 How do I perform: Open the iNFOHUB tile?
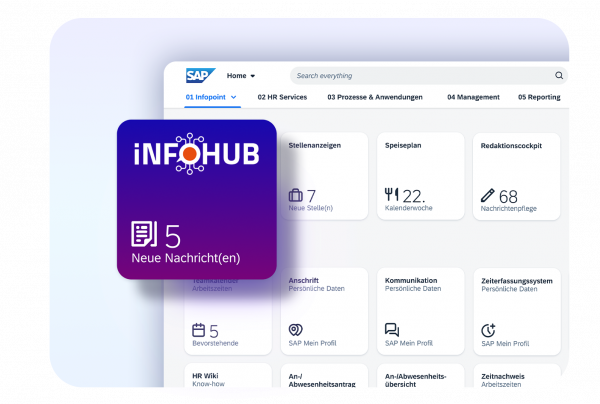(197, 199)
